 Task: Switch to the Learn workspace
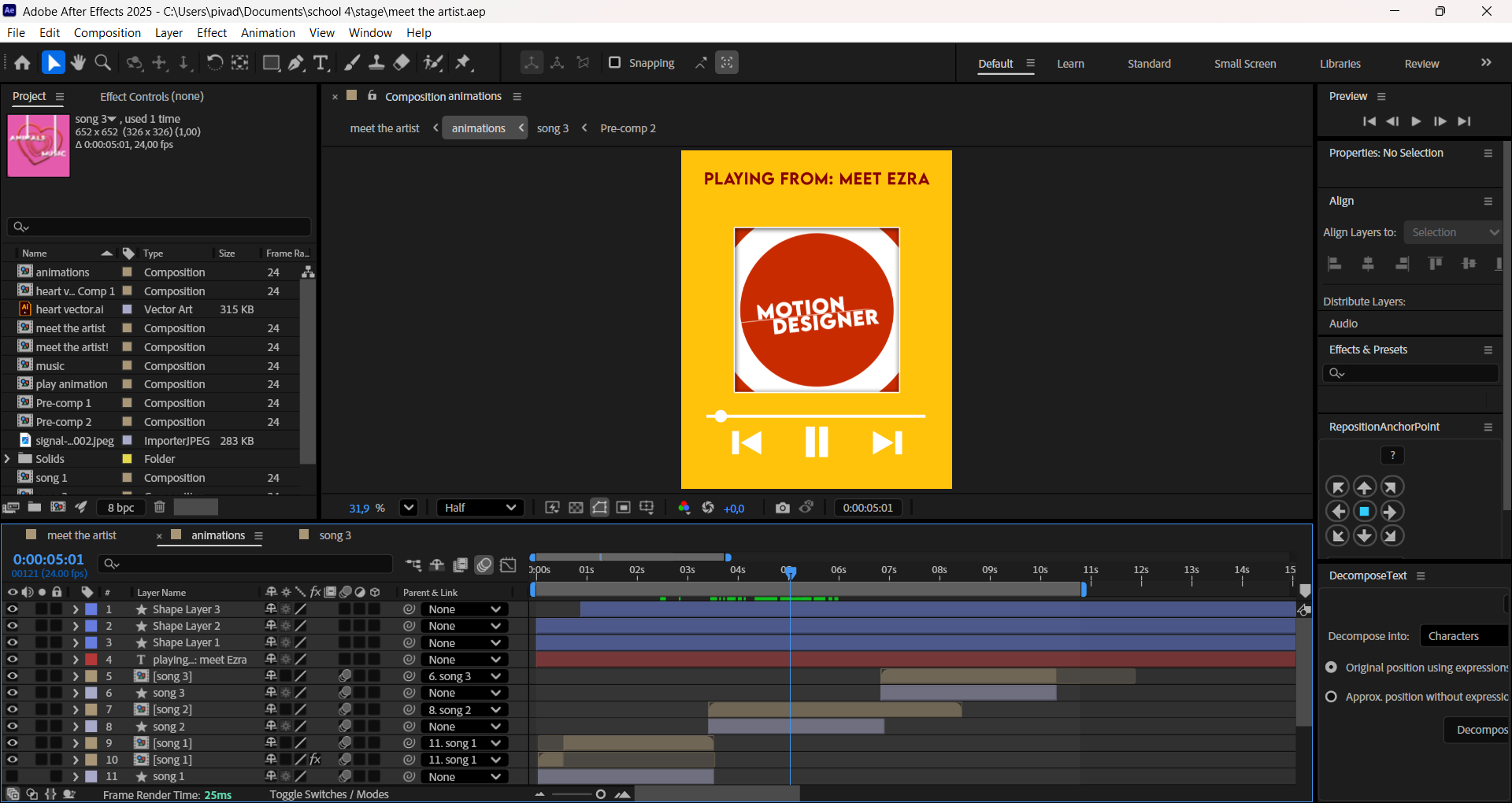(x=1070, y=64)
